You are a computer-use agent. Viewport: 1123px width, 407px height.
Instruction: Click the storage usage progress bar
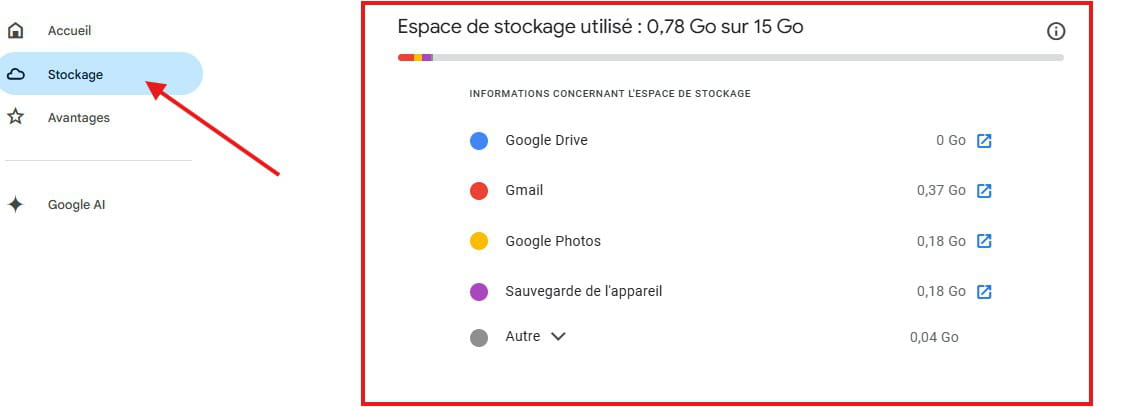[730, 57]
